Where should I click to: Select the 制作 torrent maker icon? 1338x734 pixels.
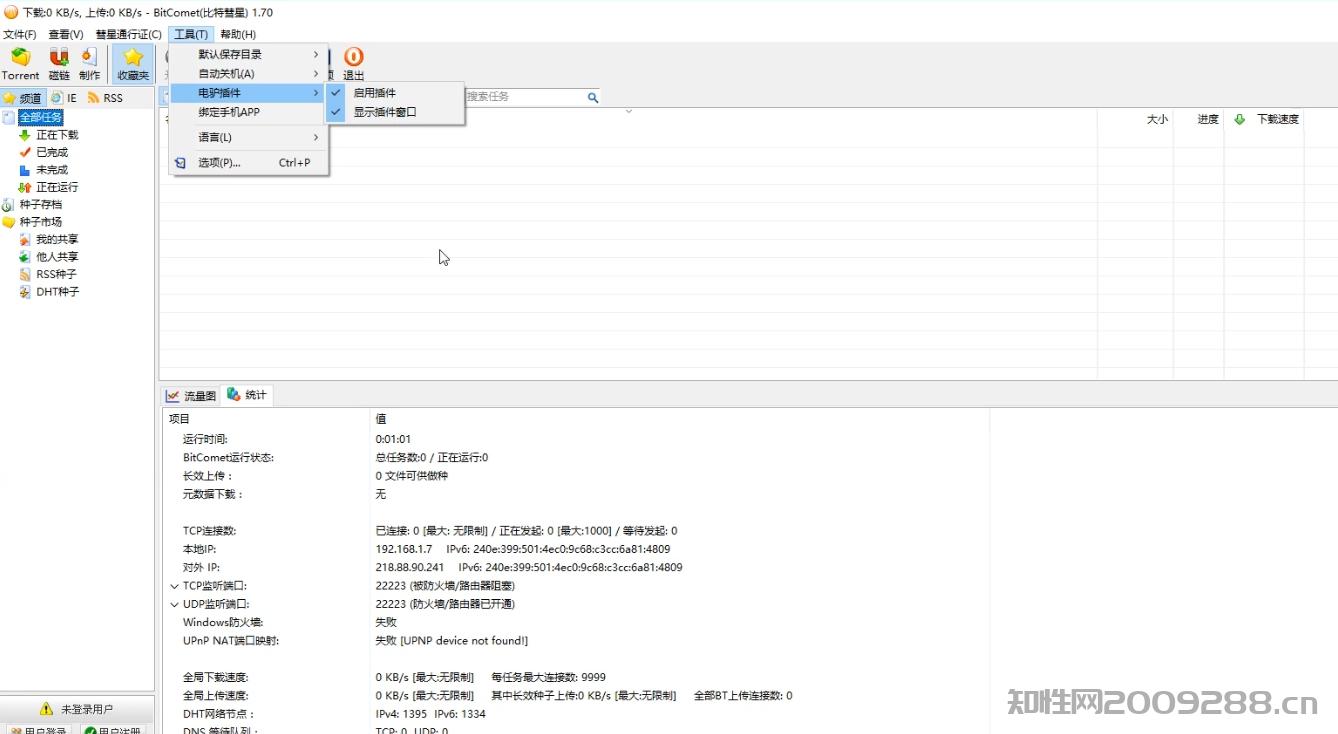[x=90, y=62]
